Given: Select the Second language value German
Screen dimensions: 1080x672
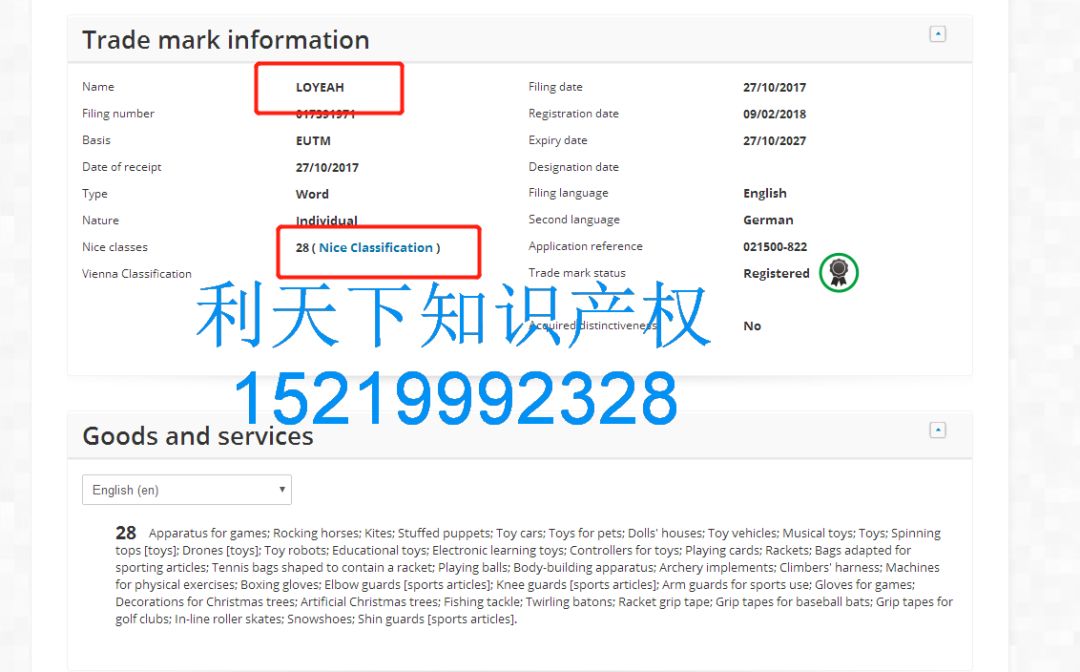Looking at the screenshot, I should 768,220.
